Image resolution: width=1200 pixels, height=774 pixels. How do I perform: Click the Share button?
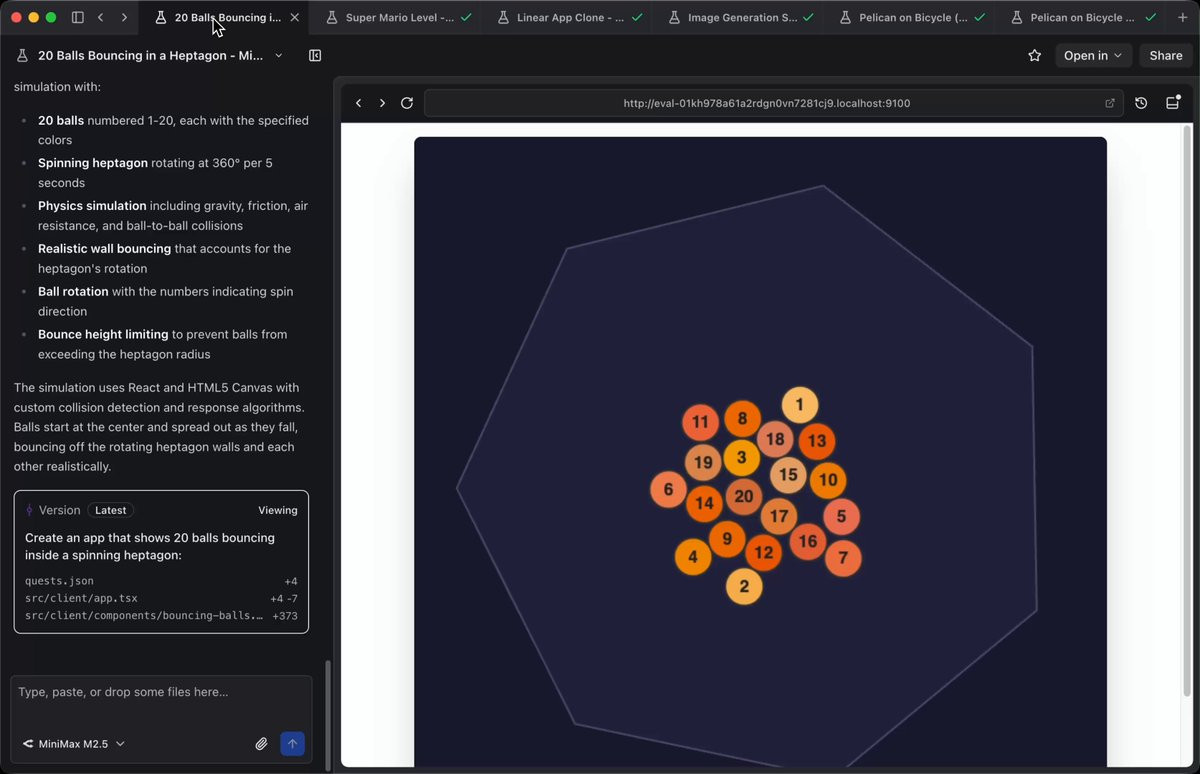point(1166,56)
